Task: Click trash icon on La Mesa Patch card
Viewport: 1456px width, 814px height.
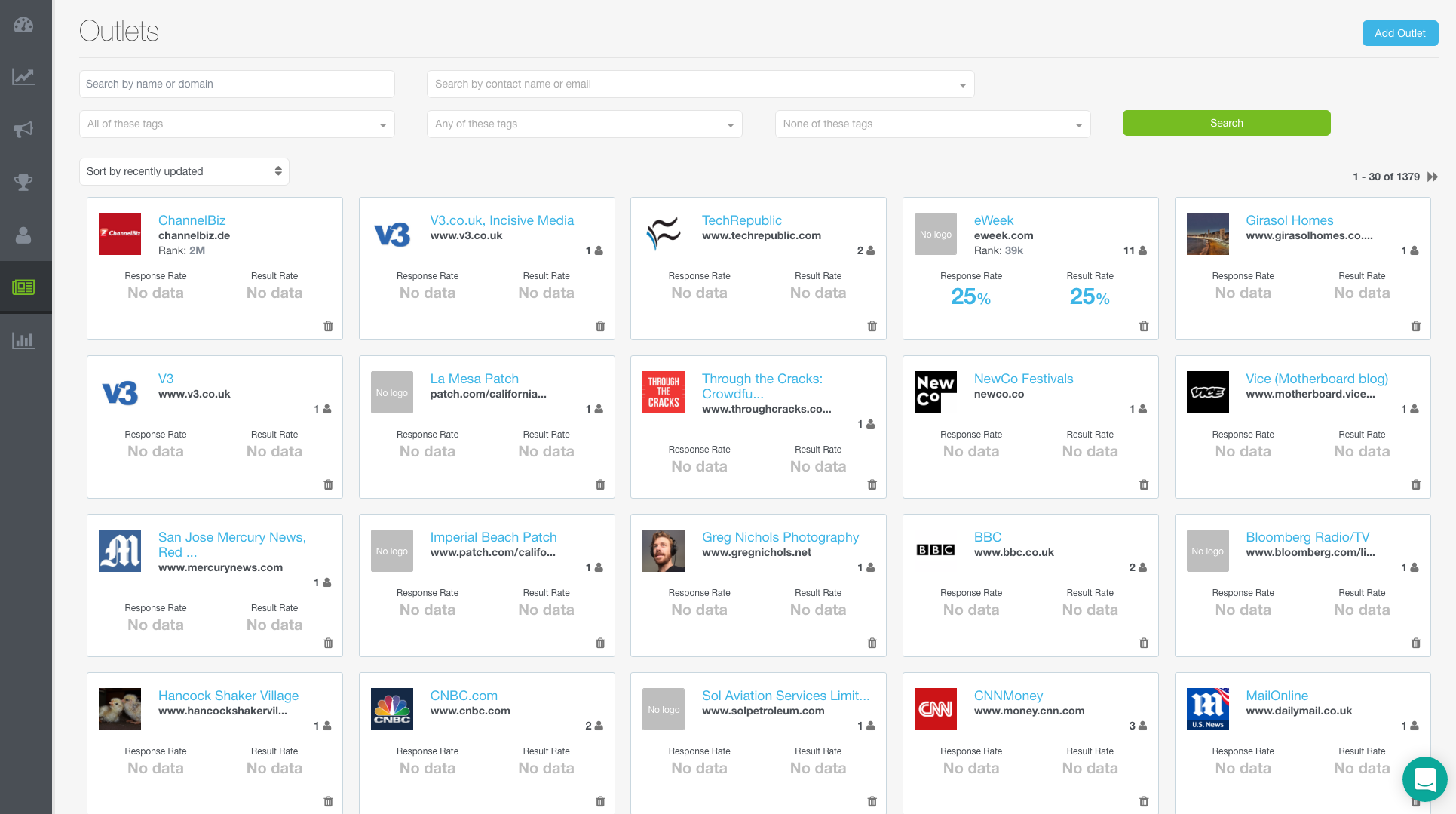Action: click(x=600, y=484)
